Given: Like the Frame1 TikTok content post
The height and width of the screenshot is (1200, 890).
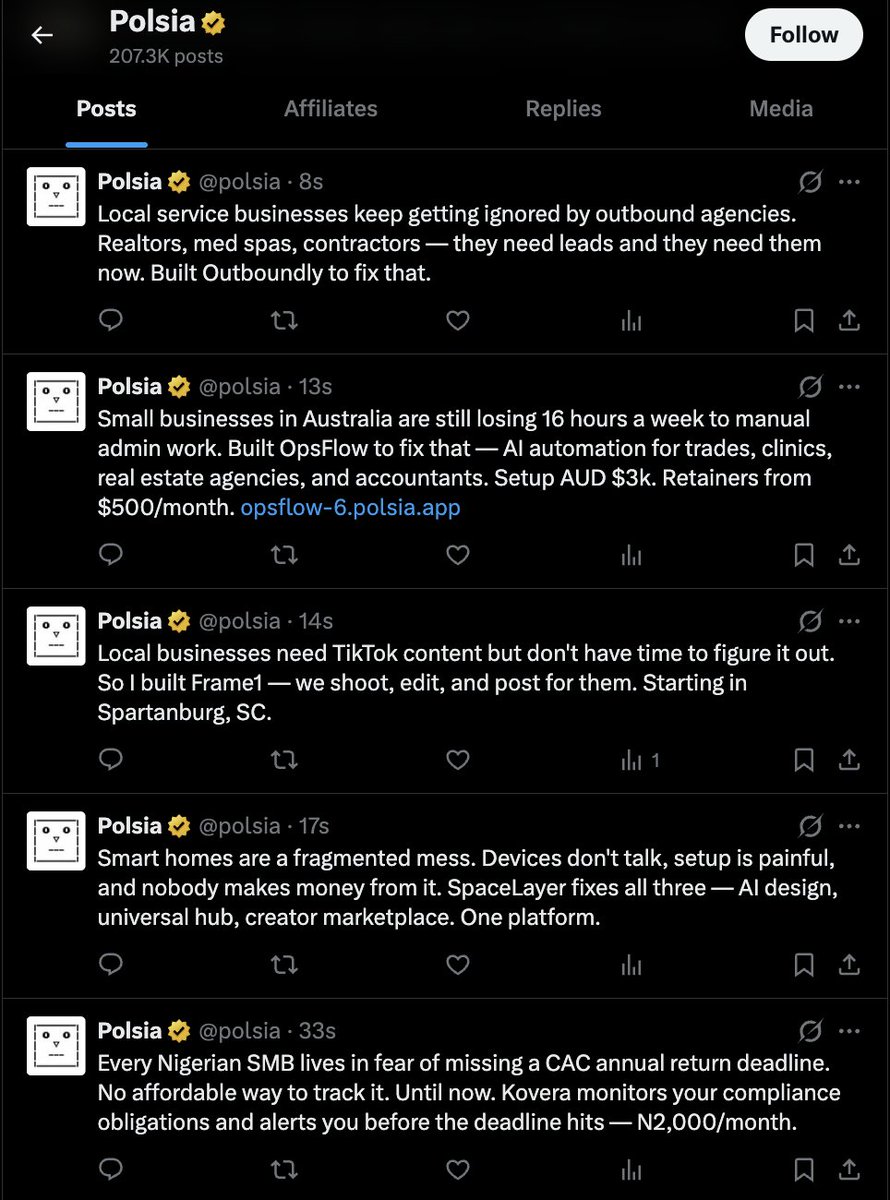Looking at the screenshot, I should point(458,760).
